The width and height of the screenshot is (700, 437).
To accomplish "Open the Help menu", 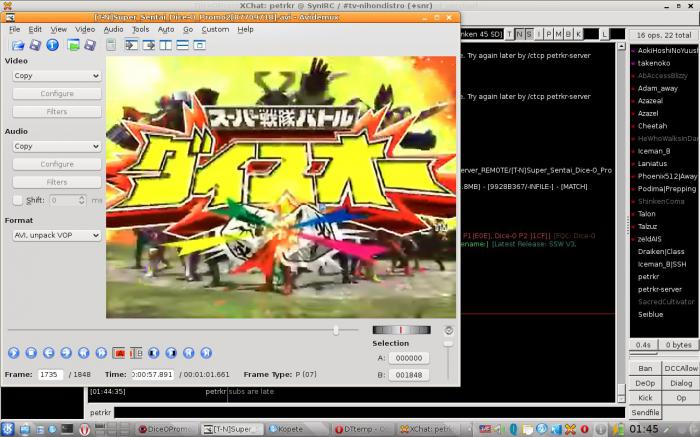I will point(245,29).
